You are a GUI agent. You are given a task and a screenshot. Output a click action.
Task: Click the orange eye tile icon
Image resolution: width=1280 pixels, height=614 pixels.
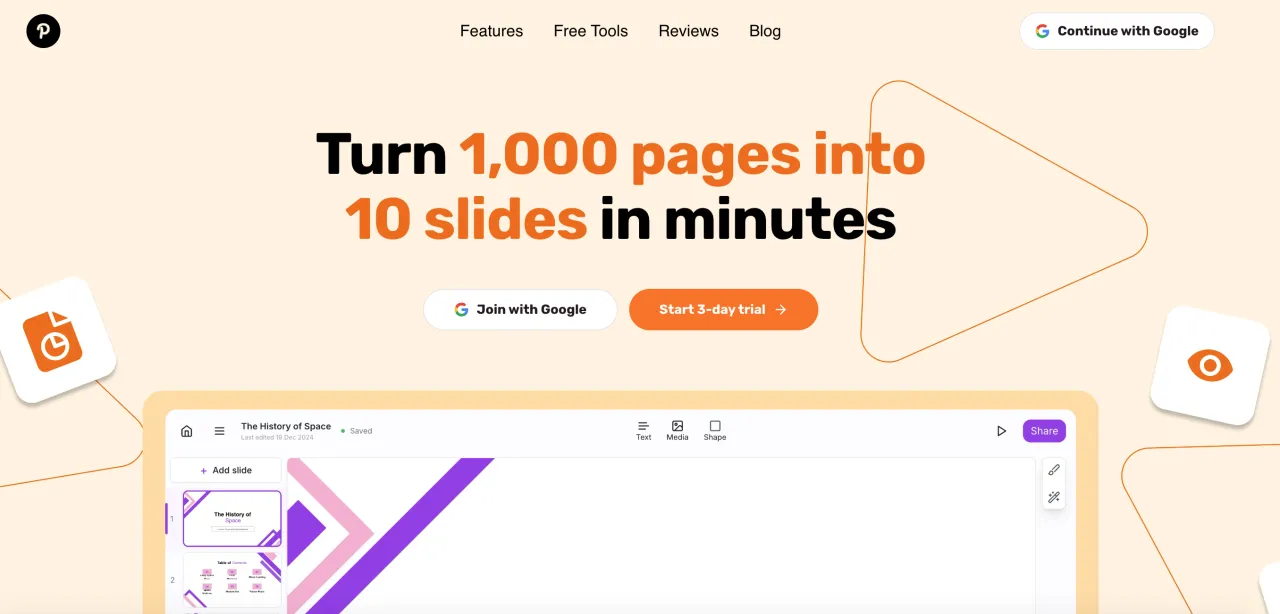(x=1210, y=365)
